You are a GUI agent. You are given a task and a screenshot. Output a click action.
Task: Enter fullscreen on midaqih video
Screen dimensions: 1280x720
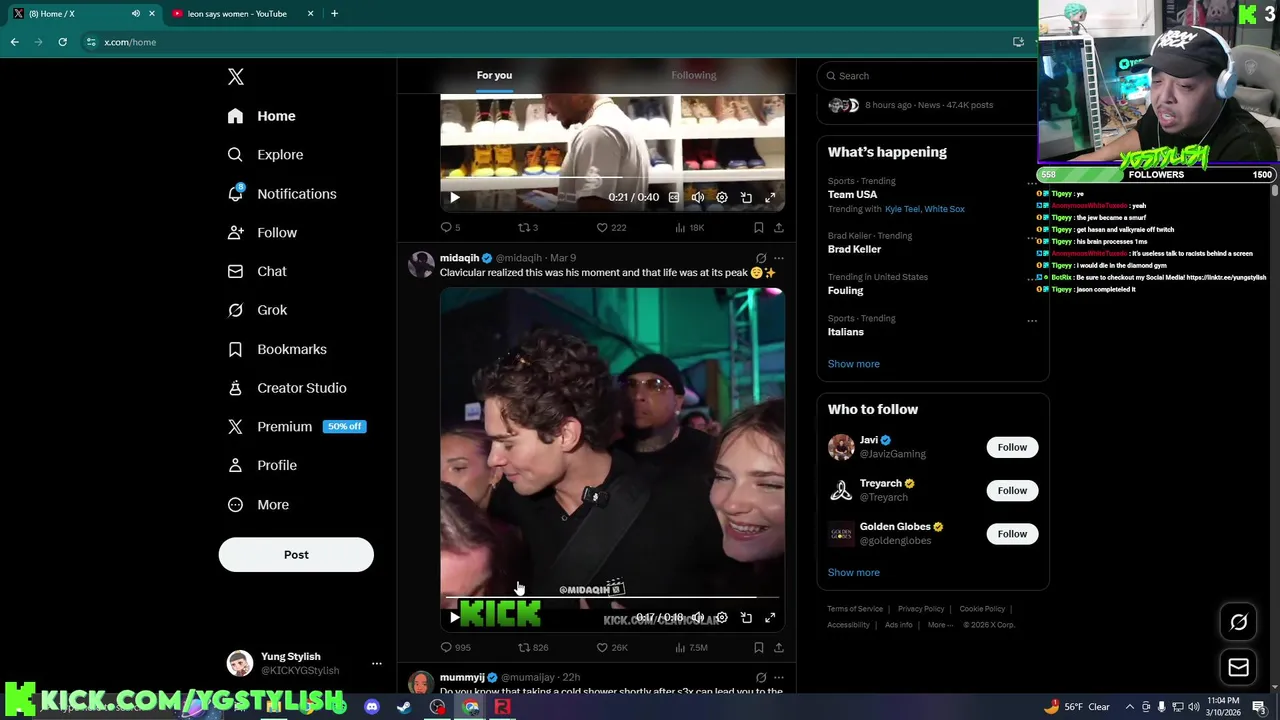(770, 618)
